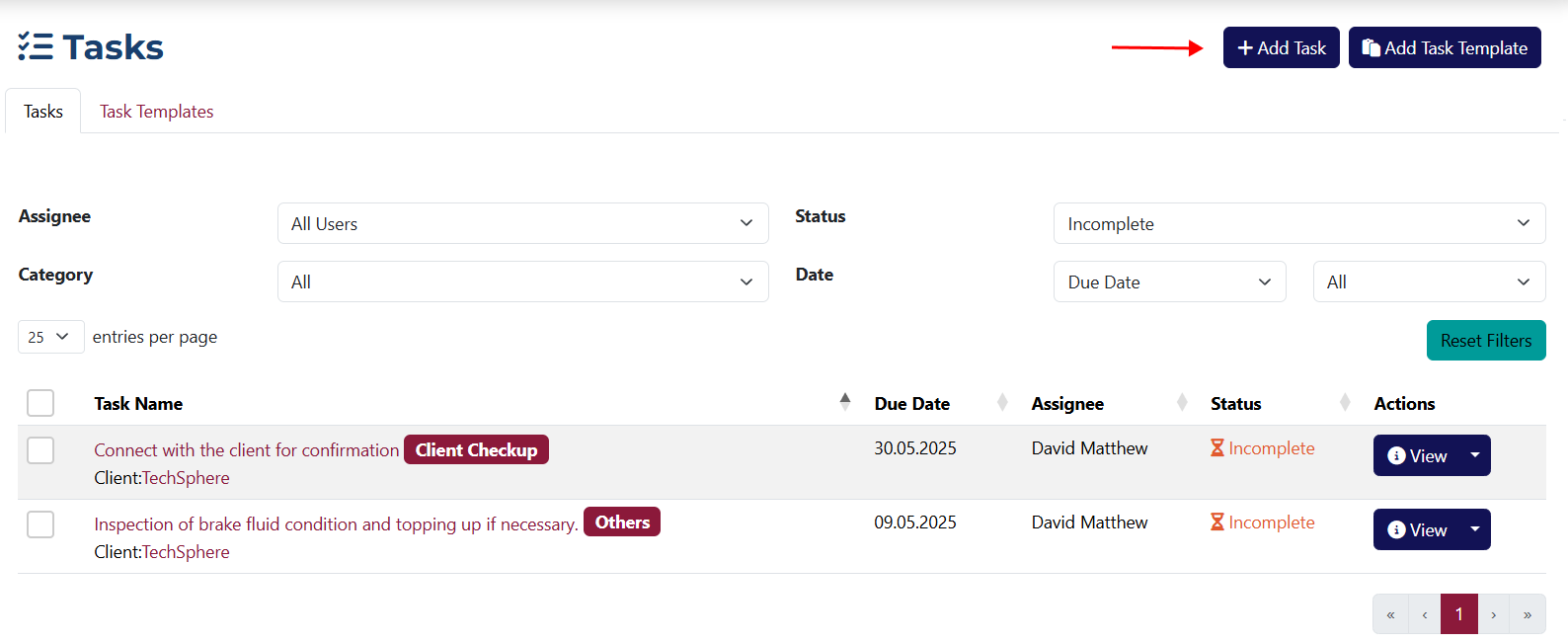Click the Tasks checklist icon in header
Image resolution: width=1568 pixels, height=643 pixels.
pyautogui.click(x=36, y=46)
